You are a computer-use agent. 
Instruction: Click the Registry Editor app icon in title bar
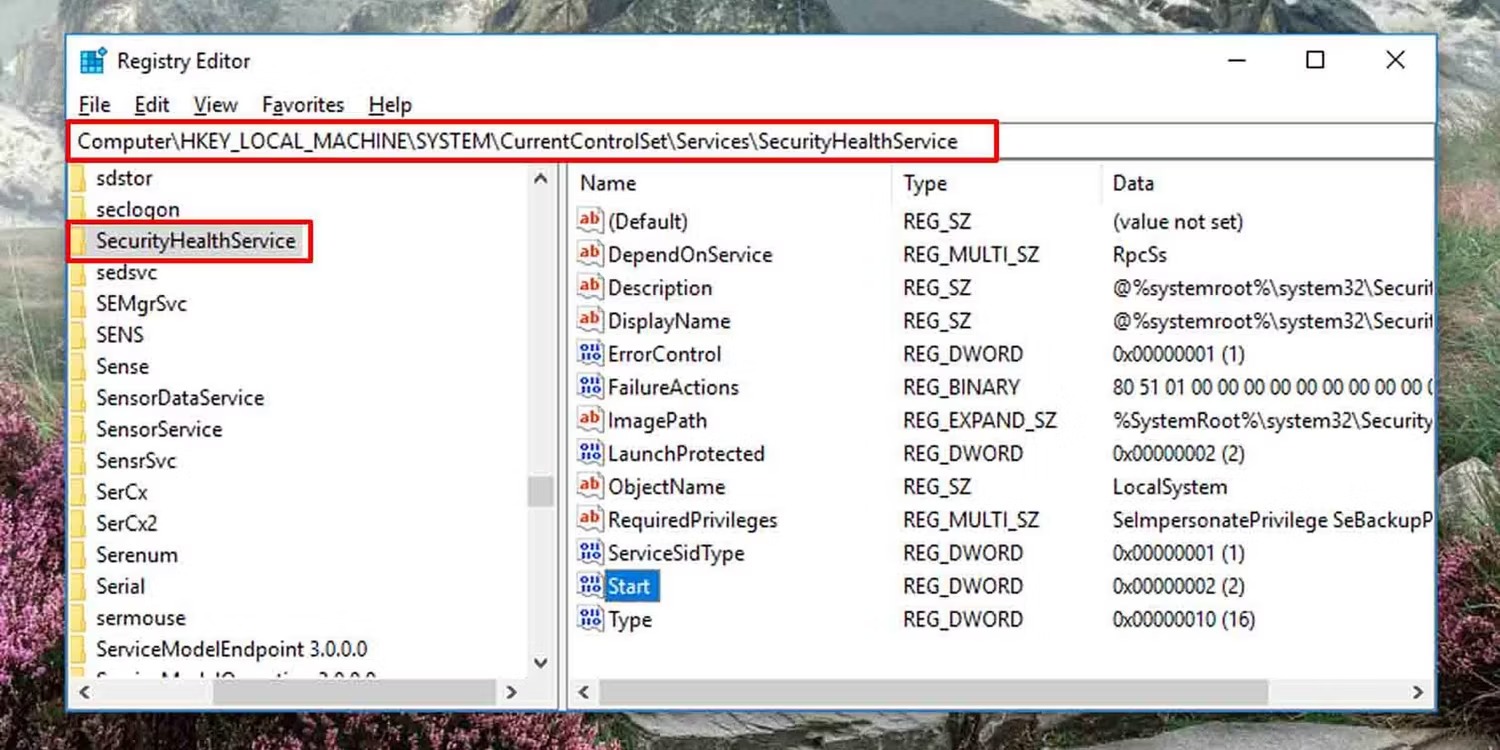pos(93,61)
